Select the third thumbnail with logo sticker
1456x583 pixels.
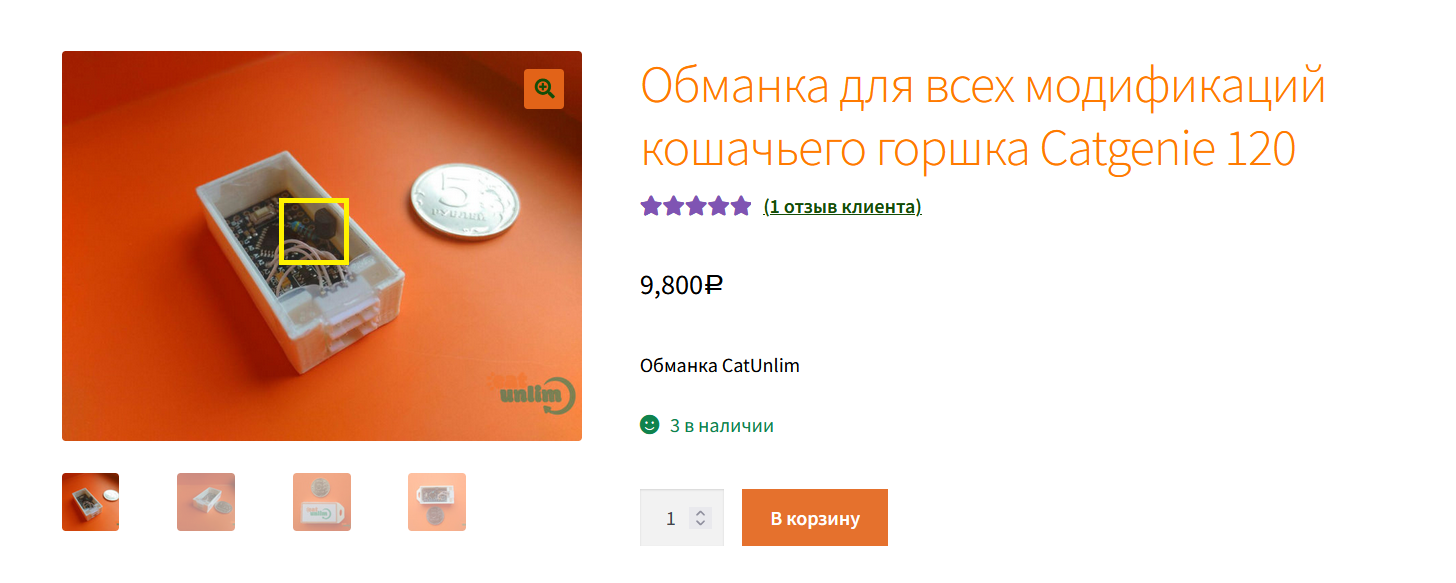click(x=322, y=502)
